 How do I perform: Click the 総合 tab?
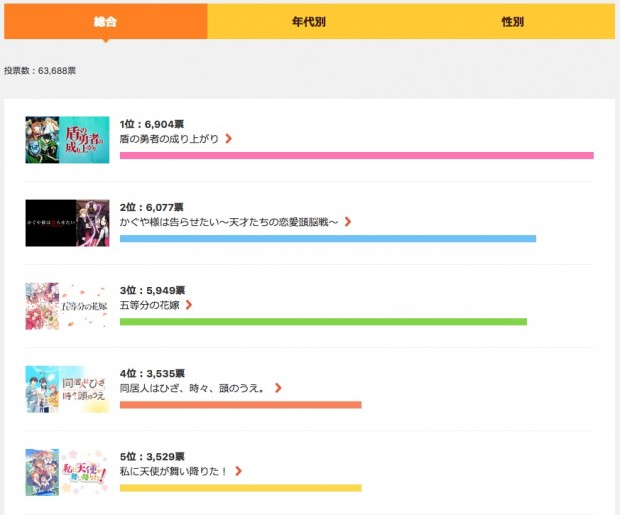point(104,21)
